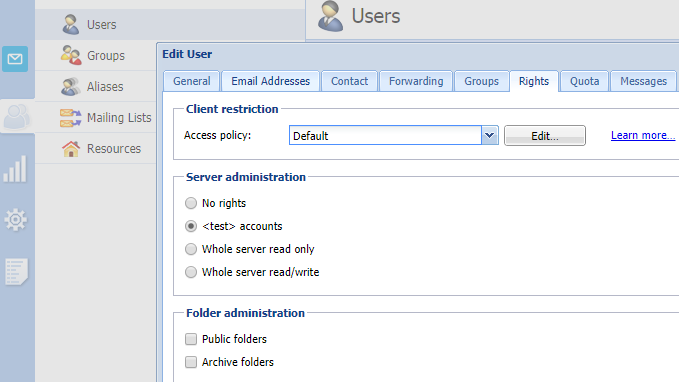The height and width of the screenshot is (382, 679).
Task: Open the Learn more link
Action: click(x=643, y=135)
